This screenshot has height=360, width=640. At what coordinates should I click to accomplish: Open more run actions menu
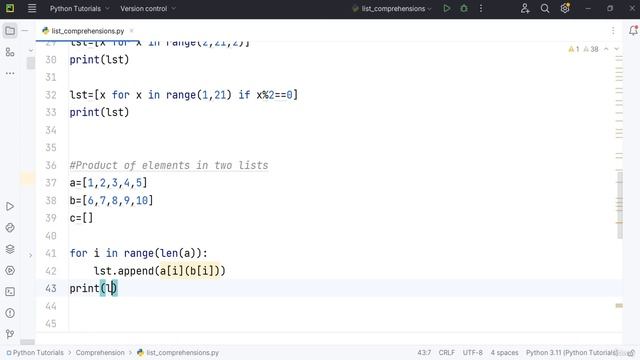[481, 8]
